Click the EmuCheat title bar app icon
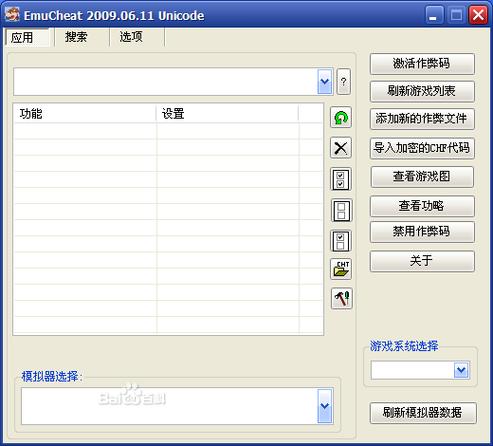This screenshot has width=493, height=446. pyautogui.click(x=12, y=15)
